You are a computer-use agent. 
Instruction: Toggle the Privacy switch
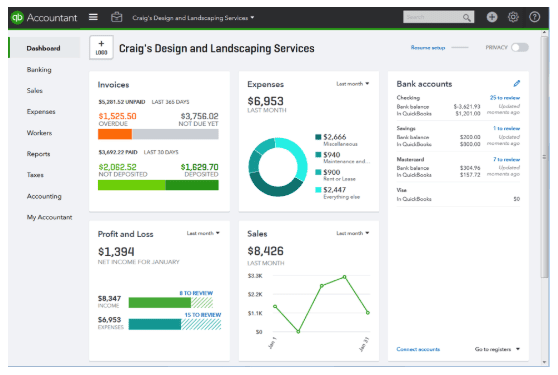pyautogui.click(x=520, y=47)
